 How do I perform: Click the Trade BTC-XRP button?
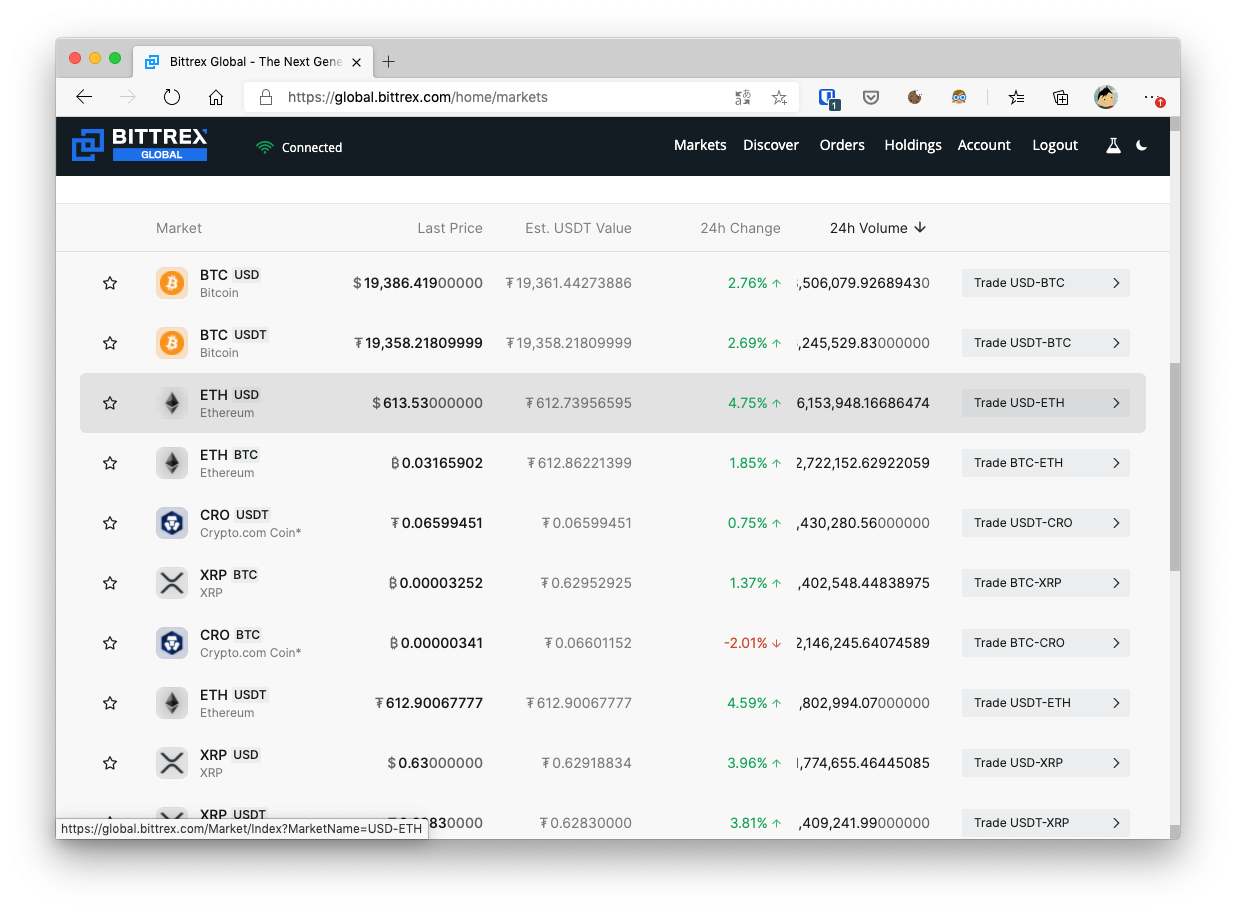(x=1046, y=583)
